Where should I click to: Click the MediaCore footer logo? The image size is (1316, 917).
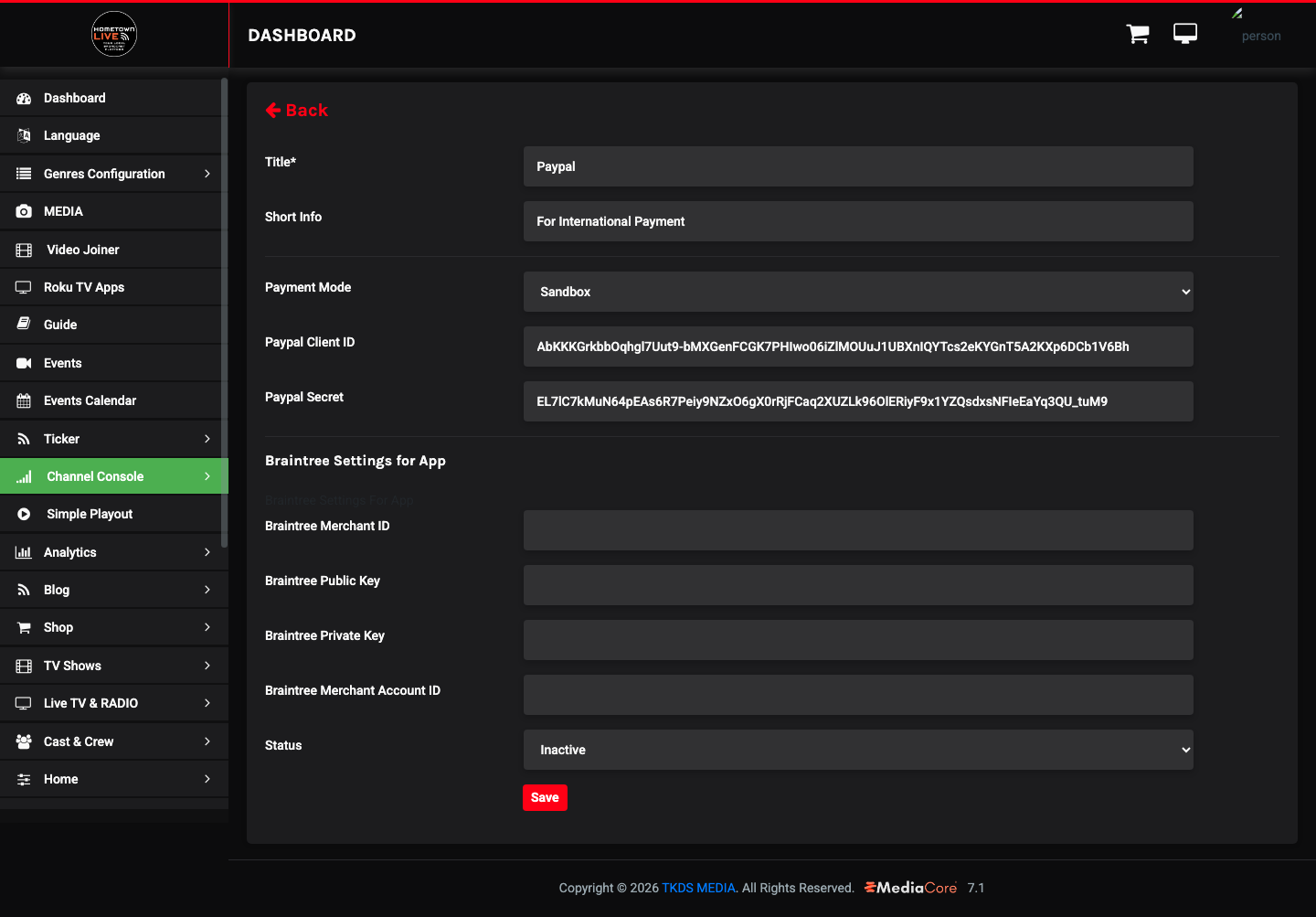[x=910, y=888]
